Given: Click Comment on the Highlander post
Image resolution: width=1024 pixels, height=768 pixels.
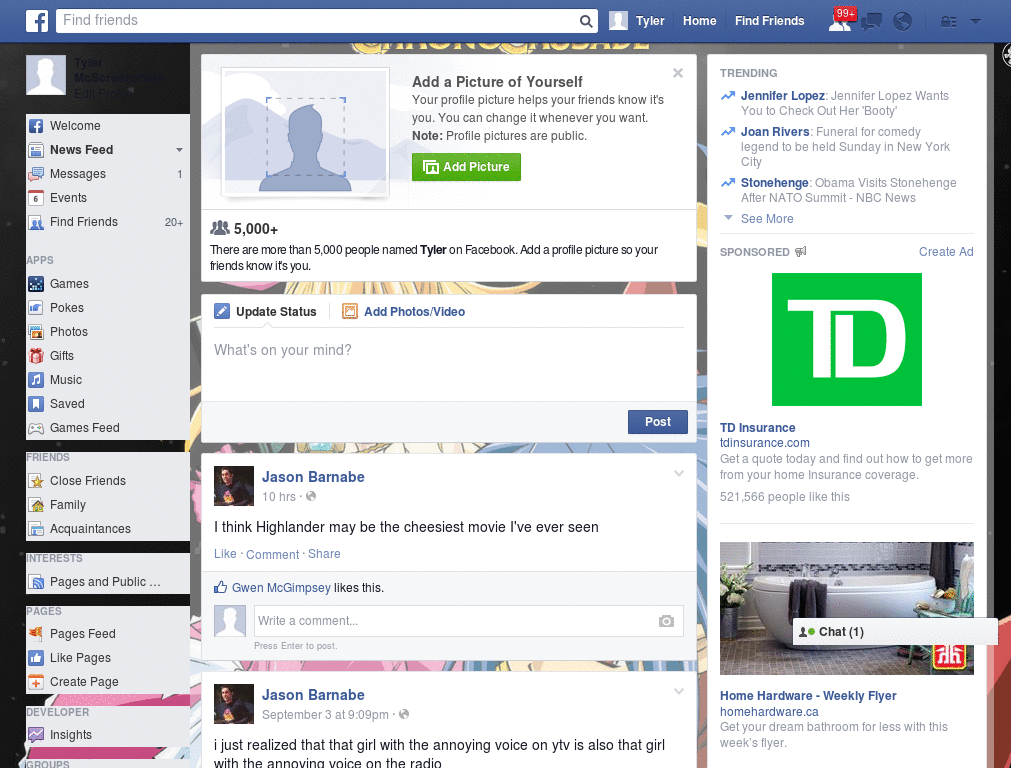Looking at the screenshot, I should pyautogui.click(x=272, y=554).
